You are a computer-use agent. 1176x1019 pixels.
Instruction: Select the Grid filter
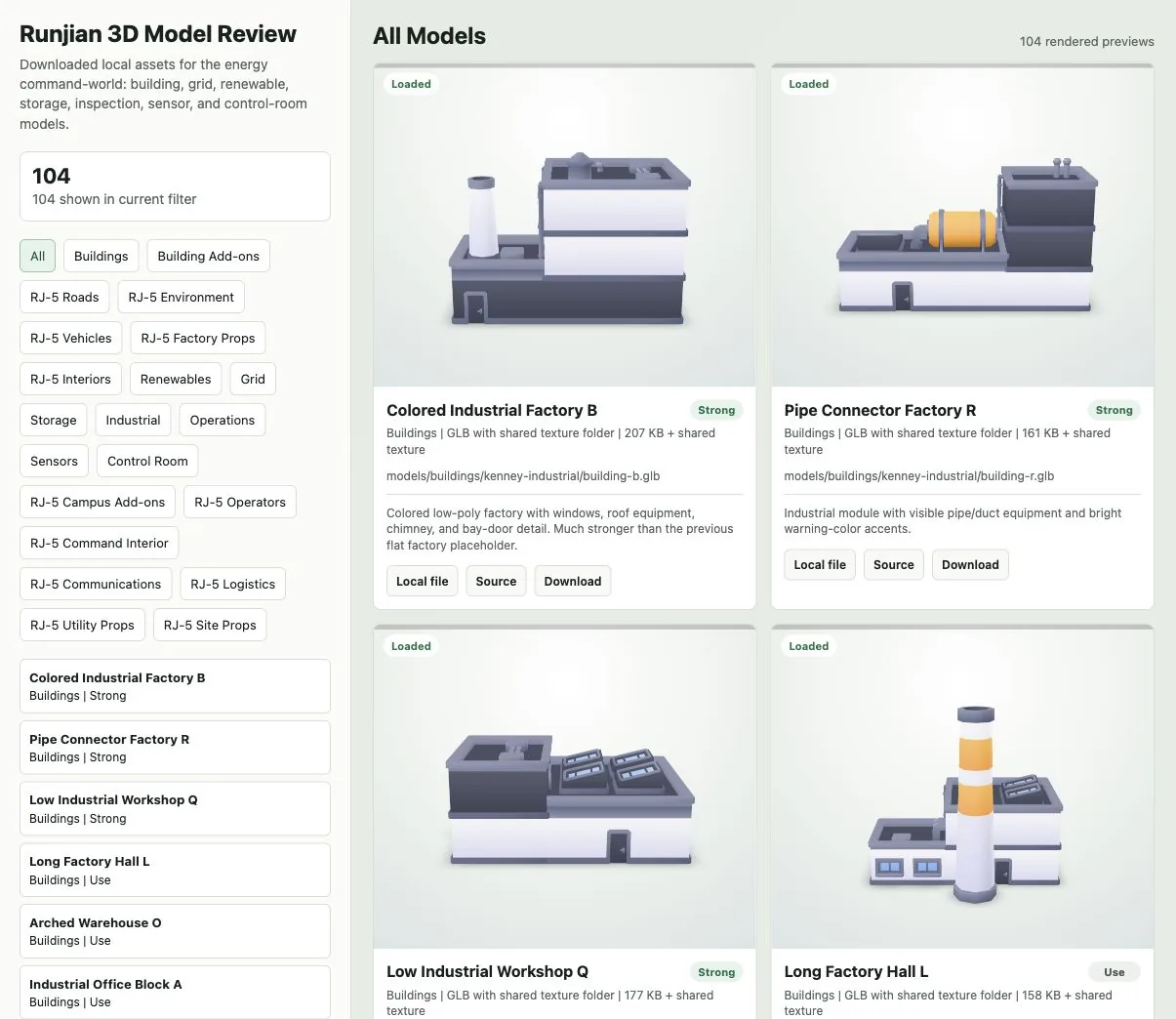253,379
